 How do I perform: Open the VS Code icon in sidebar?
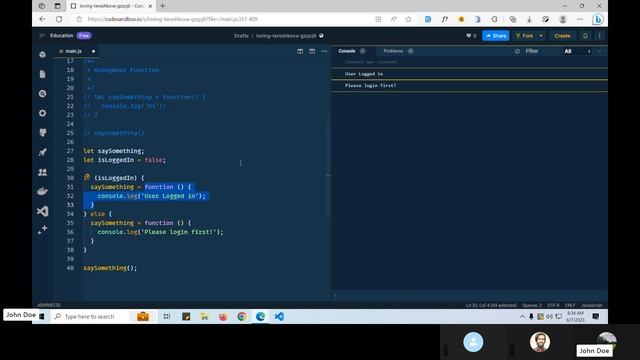(42, 211)
